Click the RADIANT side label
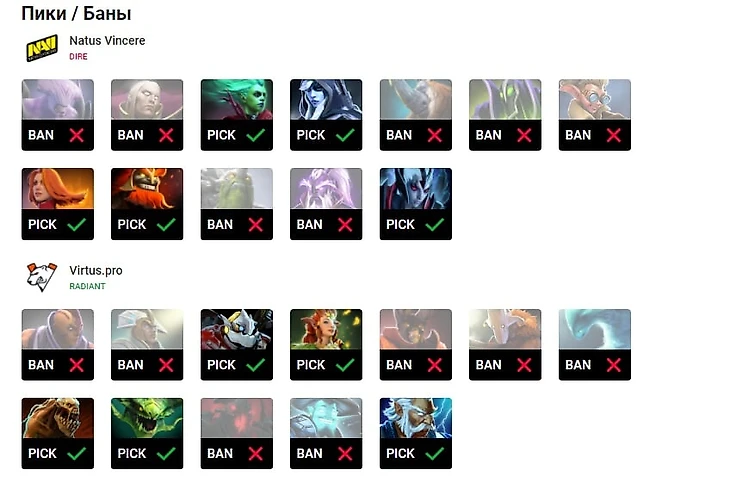 click(x=87, y=287)
